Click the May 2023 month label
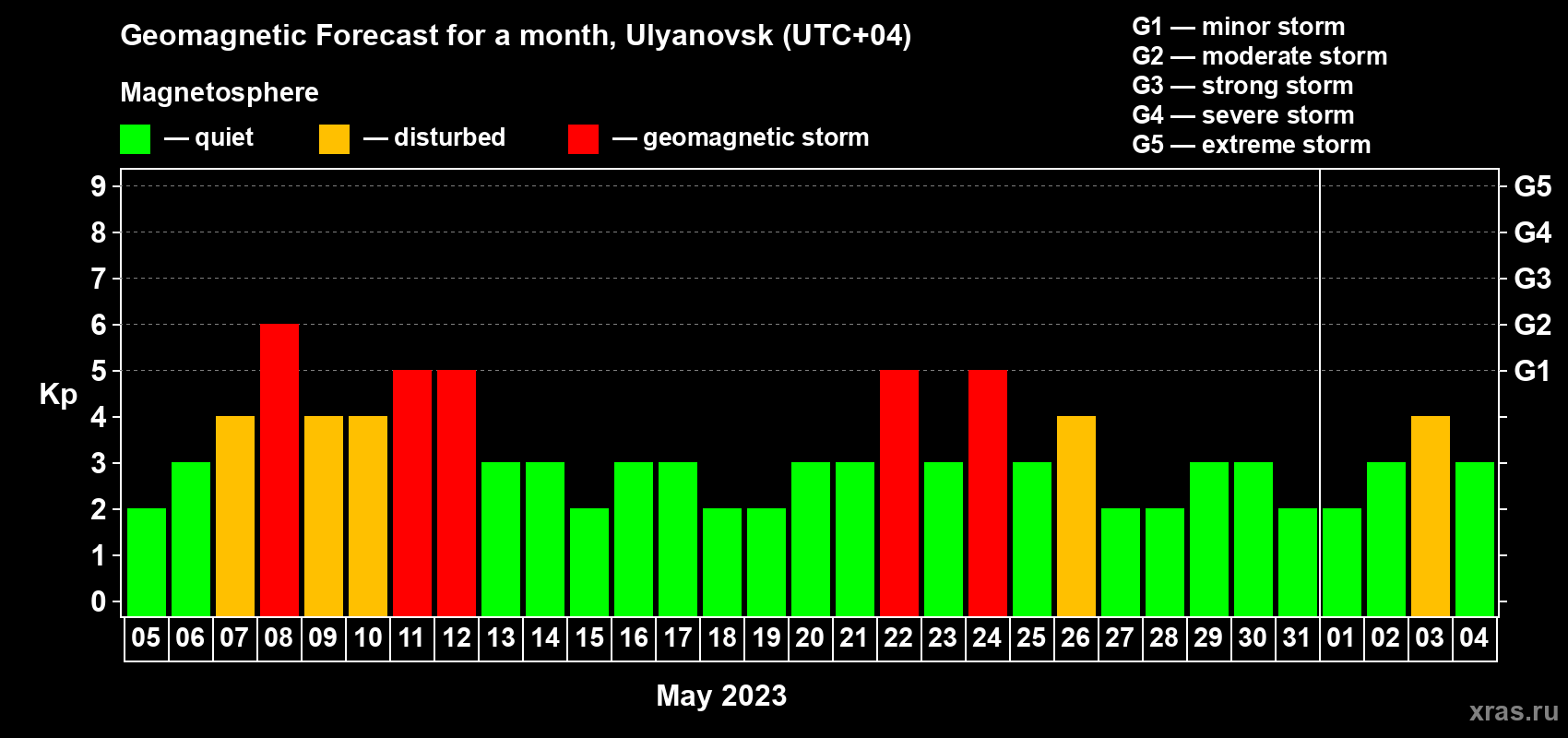Viewport: 1568px width, 738px height. click(721, 696)
